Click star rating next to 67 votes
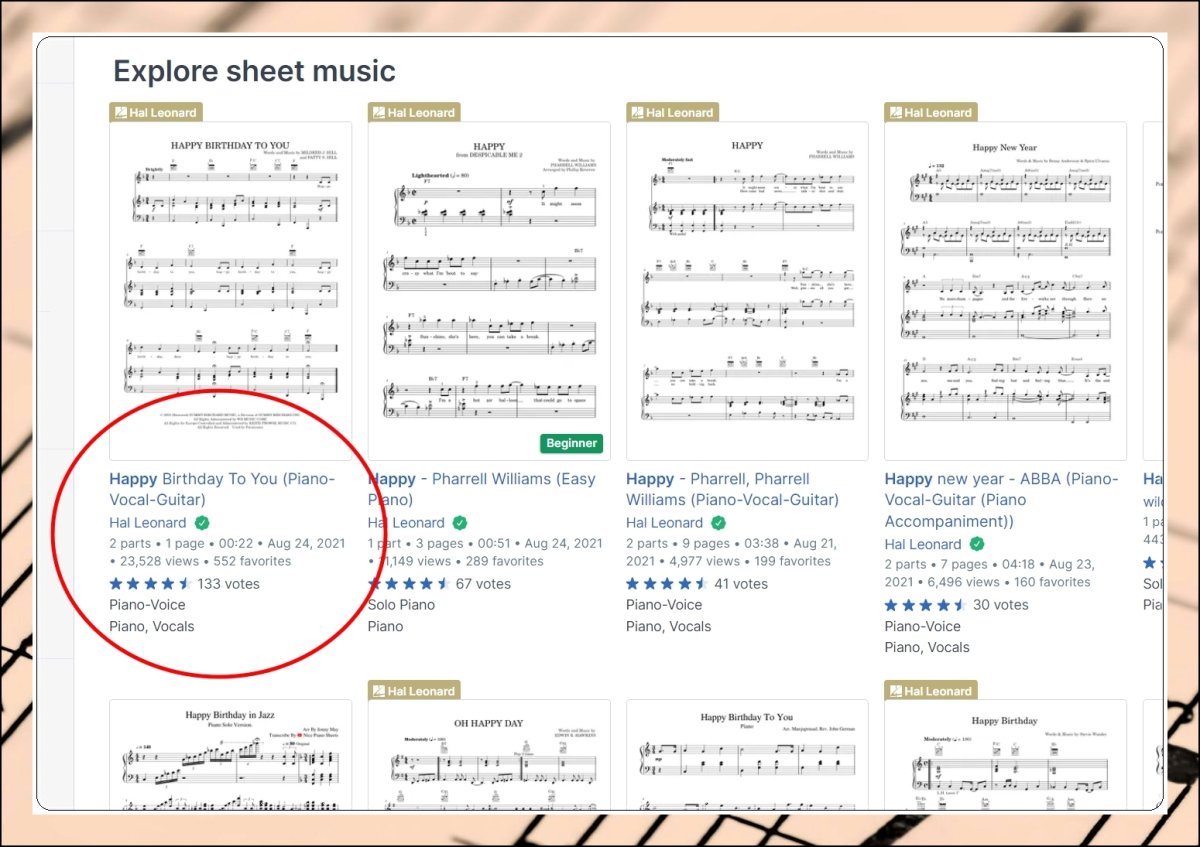Image resolution: width=1200 pixels, height=847 pixels. [409, 583]
